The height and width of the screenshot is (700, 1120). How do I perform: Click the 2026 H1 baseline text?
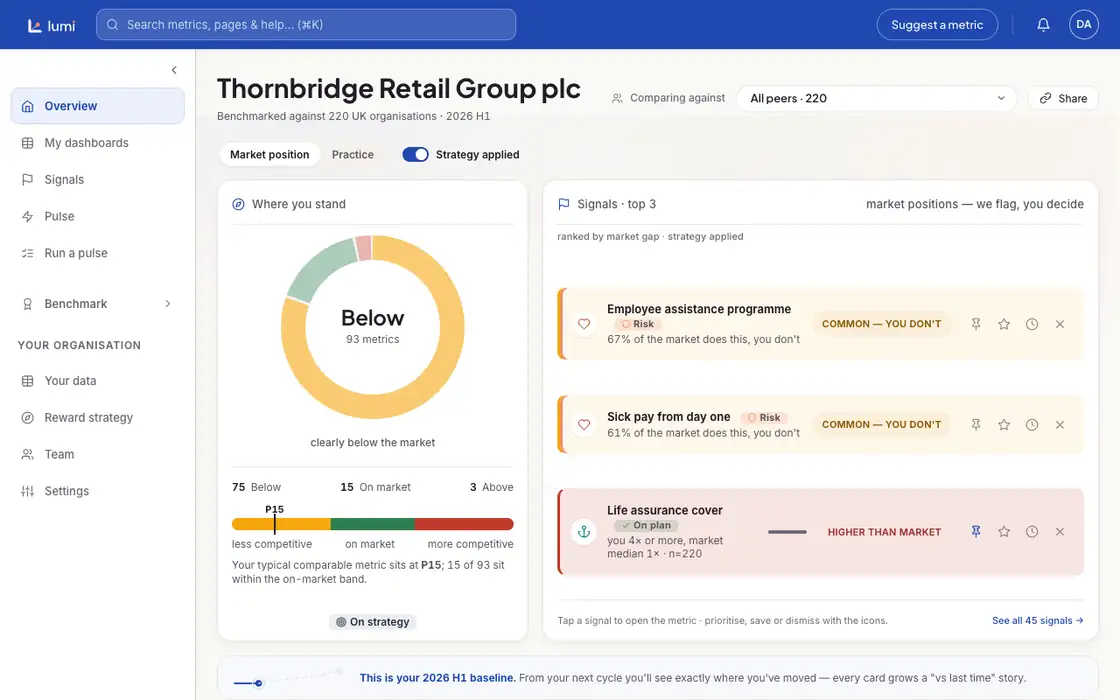437,678
